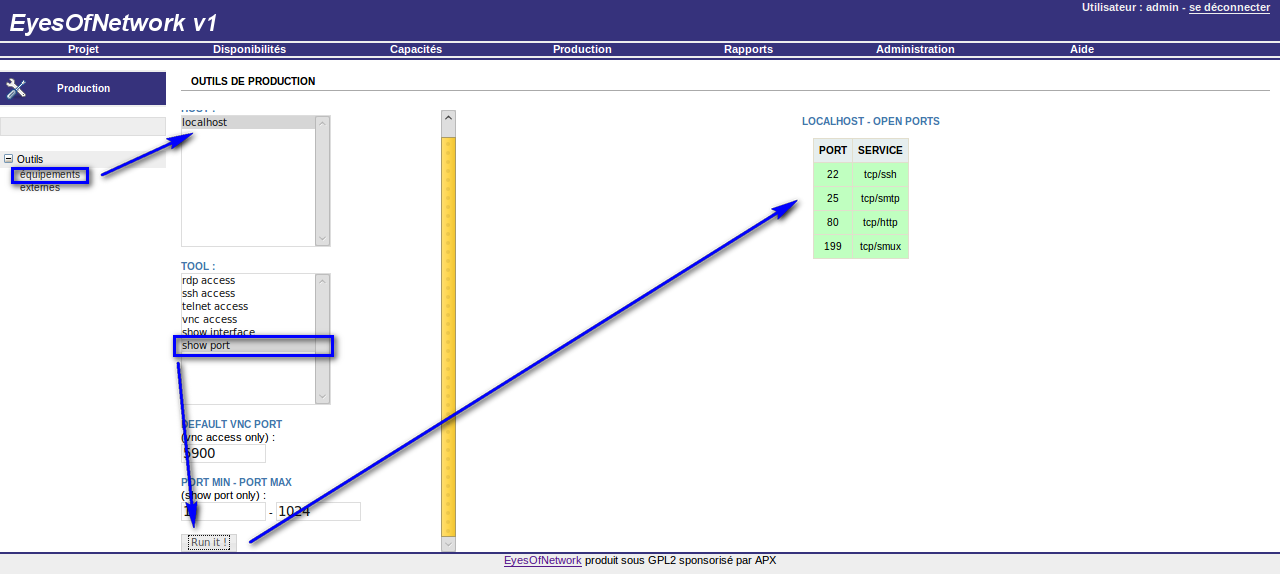Click the scroll up arrow of the main panel
Image resolution: width=1280 pixels, height=574 pixels.
(448, 118)
